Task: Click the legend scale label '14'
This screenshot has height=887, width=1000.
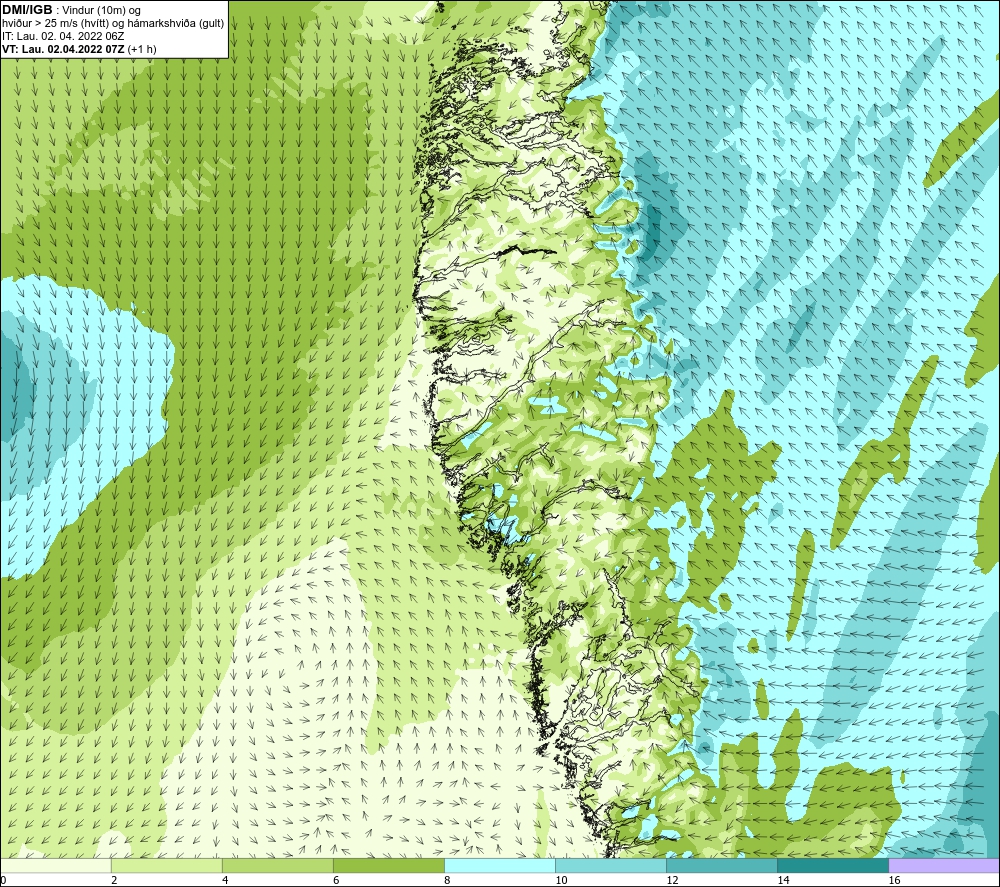Action: [x=783, y=880]
